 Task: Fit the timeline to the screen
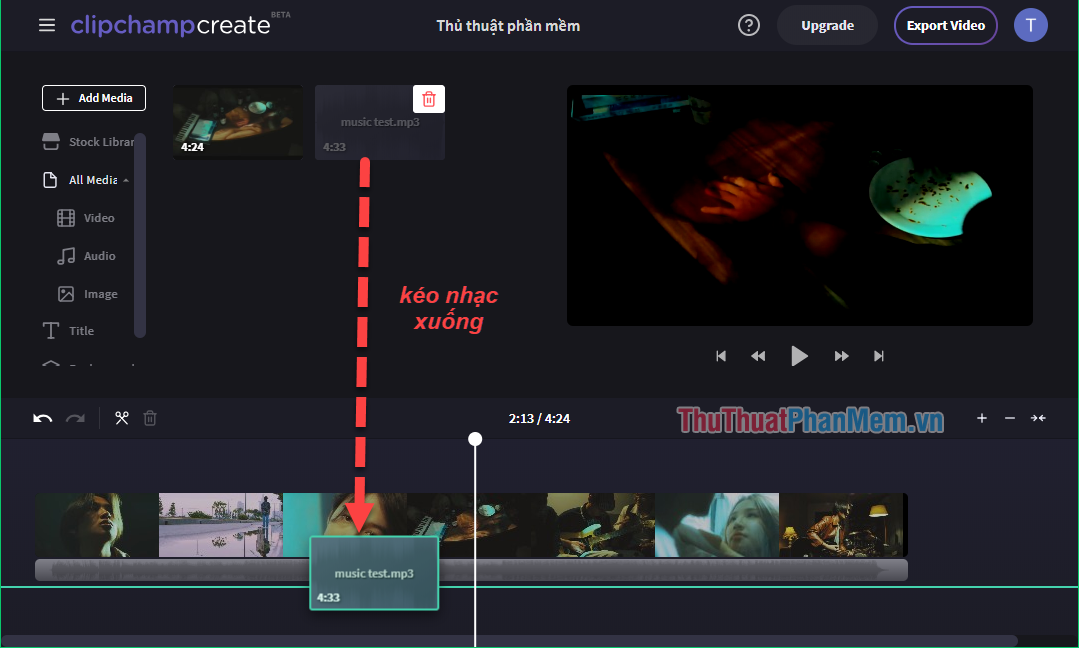1038,418
